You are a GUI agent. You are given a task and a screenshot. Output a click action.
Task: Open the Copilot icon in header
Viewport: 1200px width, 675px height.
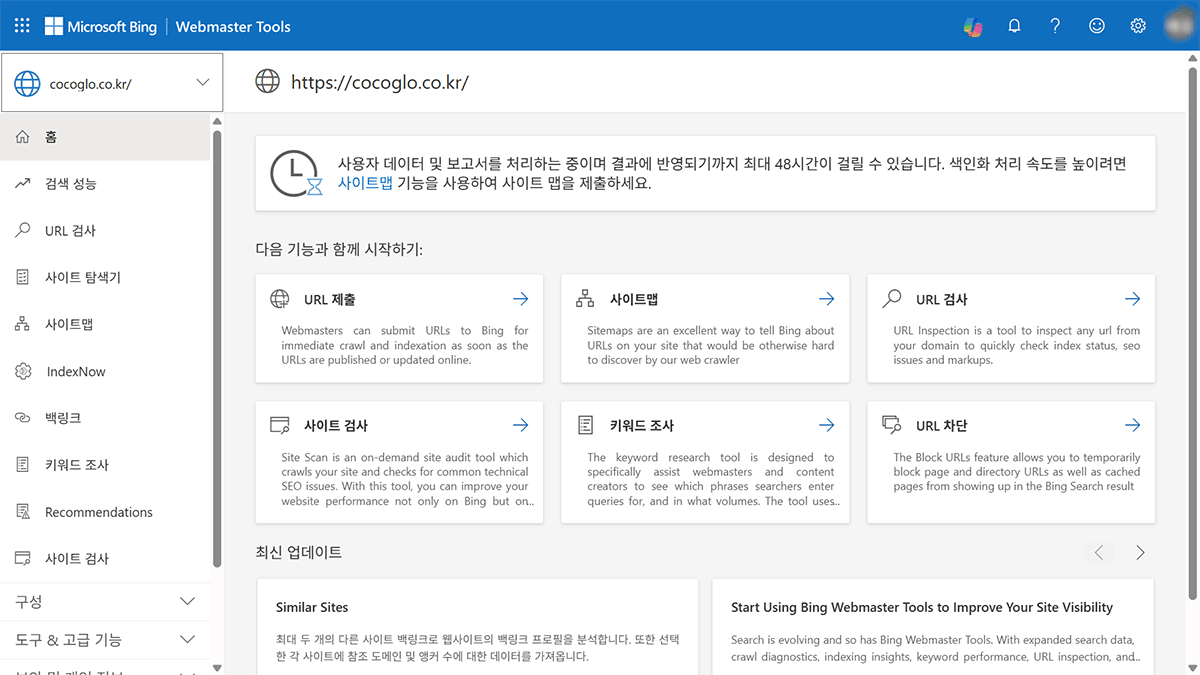(972, 26)
